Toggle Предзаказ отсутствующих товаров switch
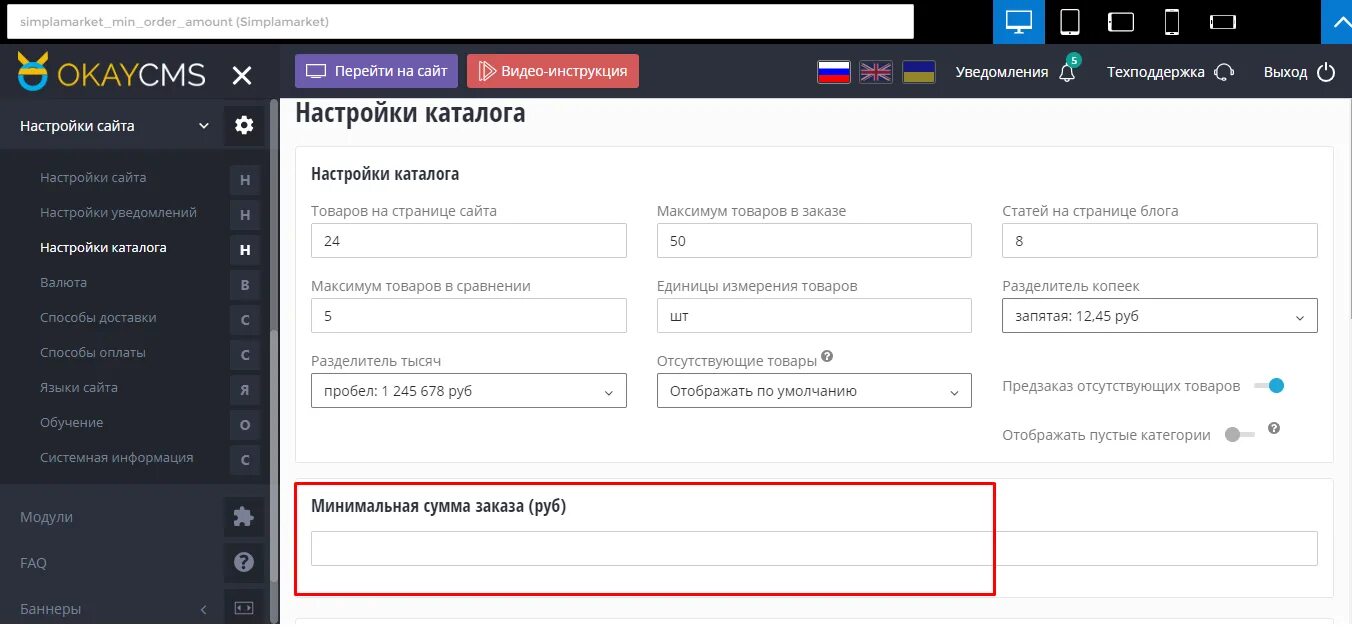The height and width of the screenshot is (630, 1352). coord(1269,386)
